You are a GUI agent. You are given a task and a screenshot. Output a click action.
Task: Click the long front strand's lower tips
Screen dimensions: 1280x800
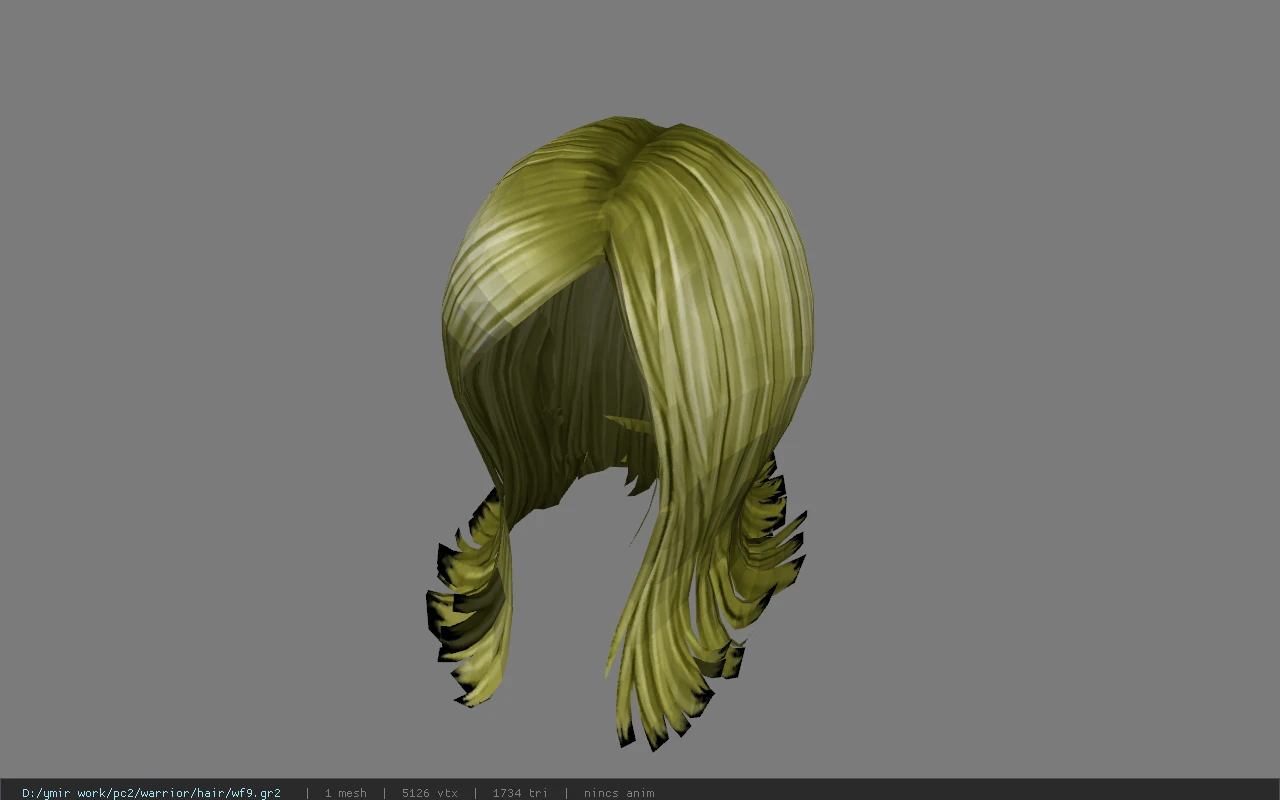click(x=660, y=710)
